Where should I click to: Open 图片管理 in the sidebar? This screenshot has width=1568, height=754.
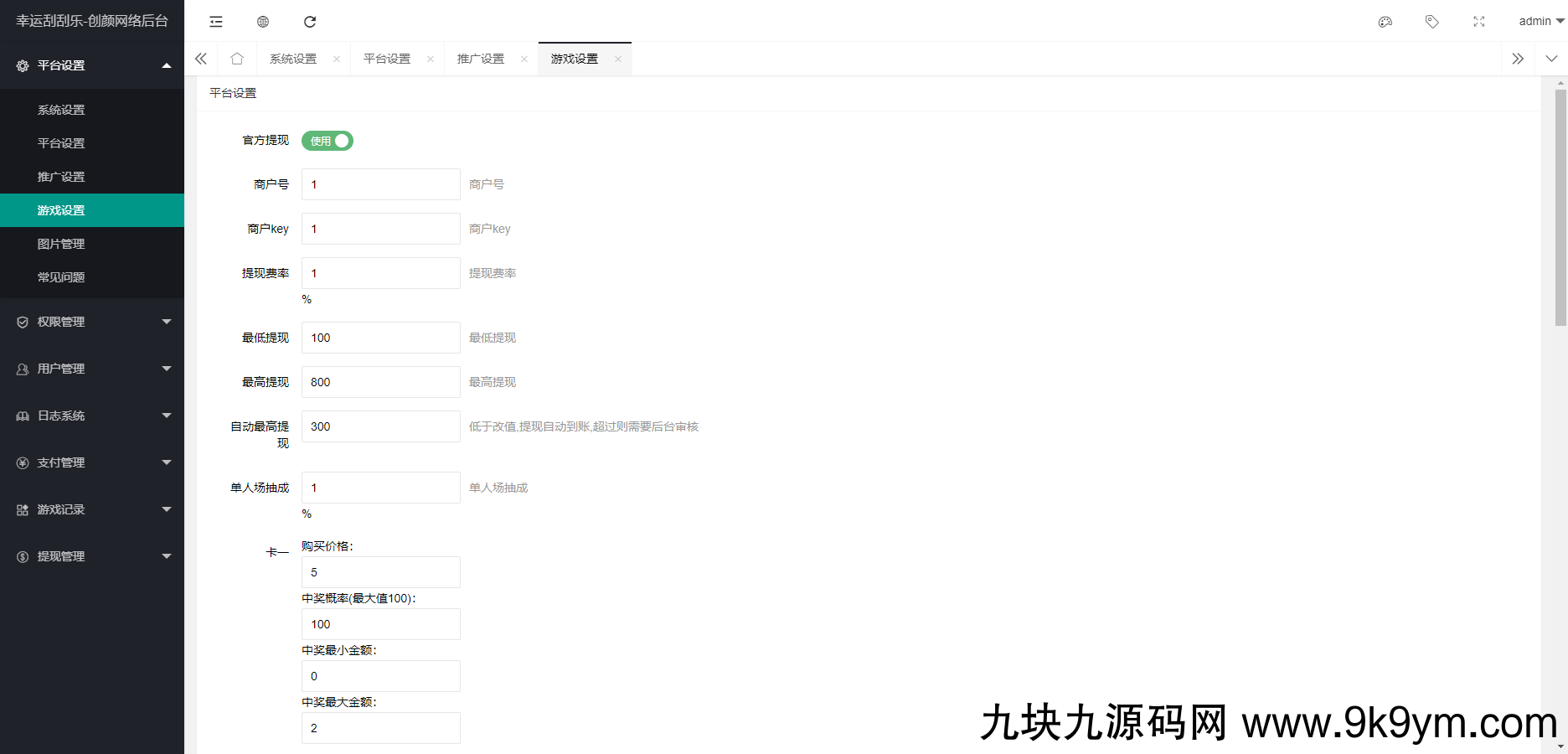(60, 243)
